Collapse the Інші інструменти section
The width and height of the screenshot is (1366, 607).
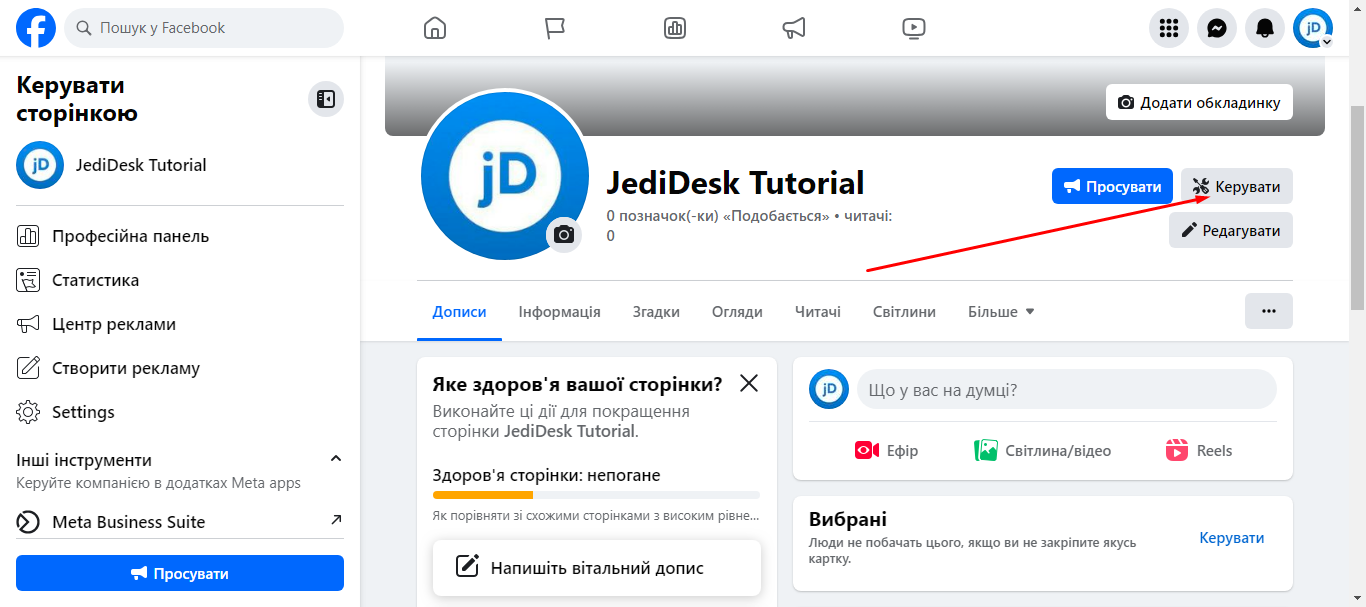coord(336,459)
